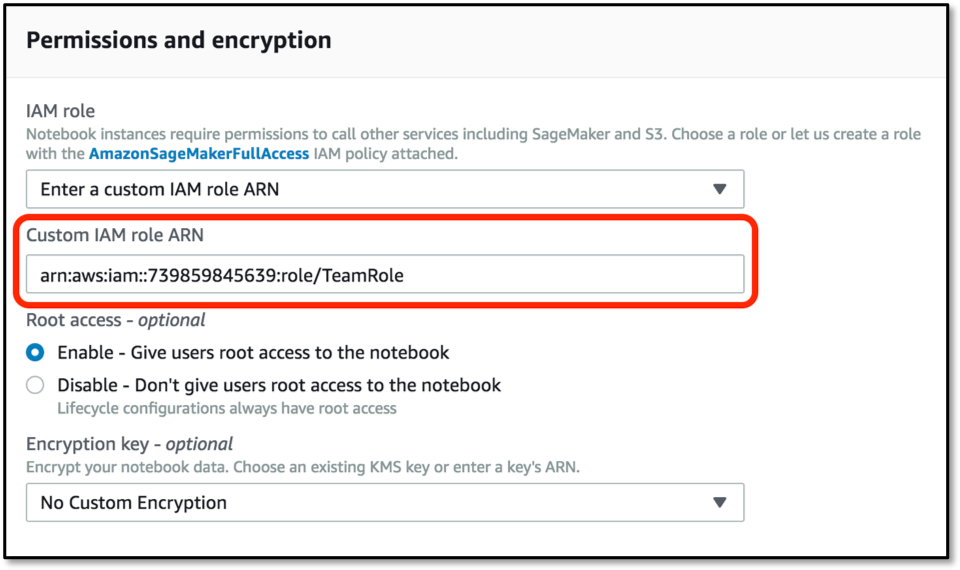Click the 'IAM role' field label
960x570 pixels.
coord(60,111)
